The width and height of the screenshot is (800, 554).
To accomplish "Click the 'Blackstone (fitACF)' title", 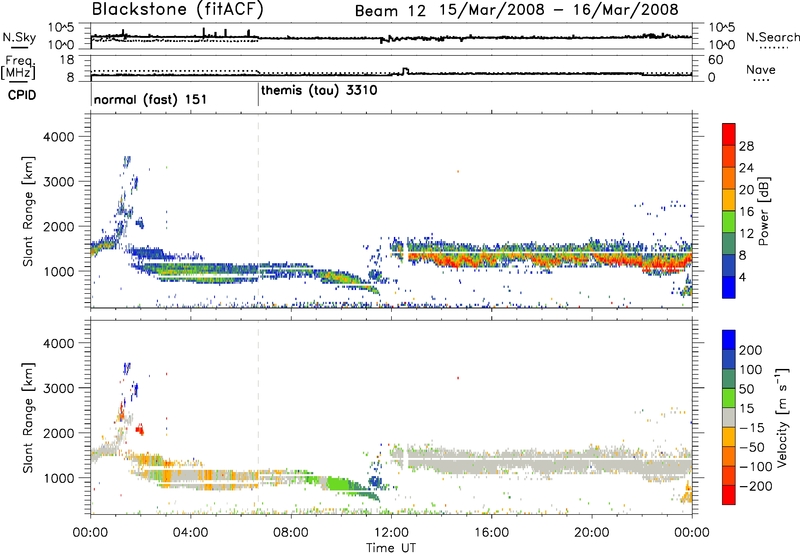I will [x=178, y=10].
